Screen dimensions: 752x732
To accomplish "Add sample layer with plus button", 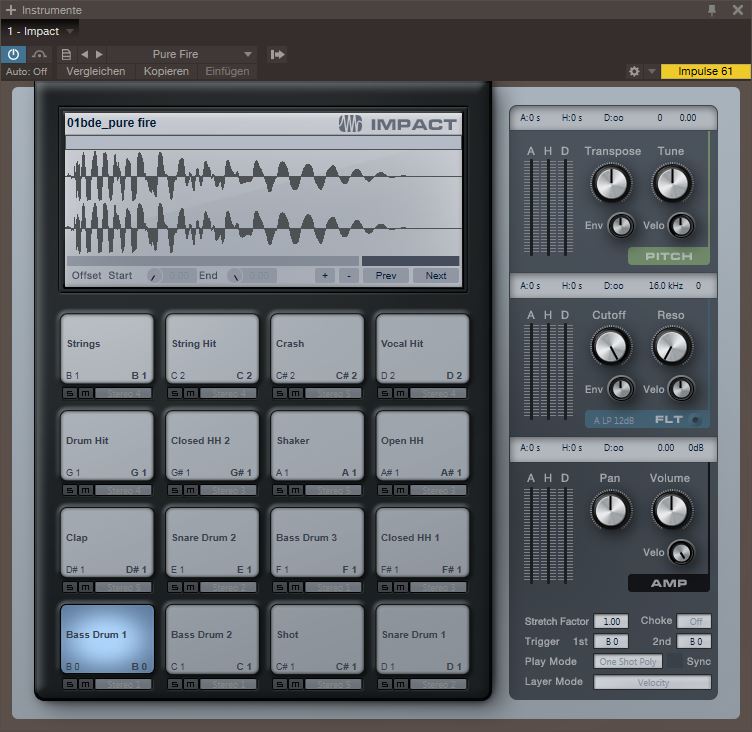I will (x=325, y=275).
